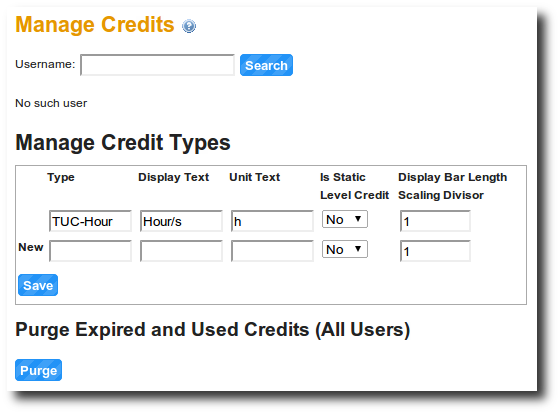560x414 pixels.
Task: Click the New row Type field
Action: click(90, 251)
